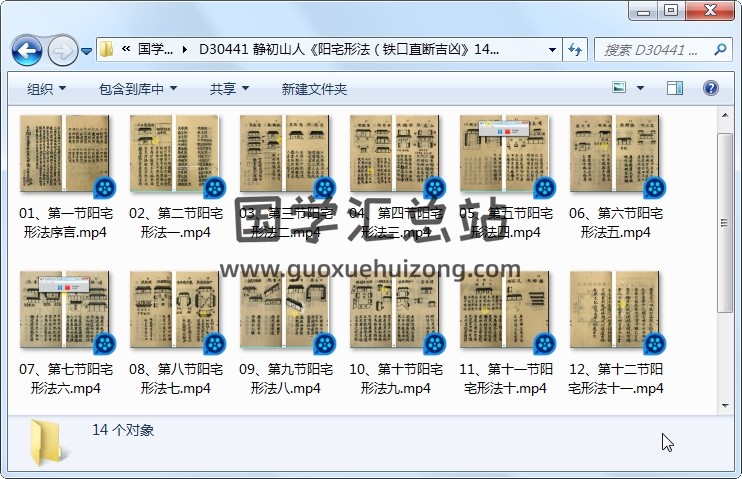Click the 国学 breadcrumb in address bar
742x479 pixels.
tap(155, 49)
